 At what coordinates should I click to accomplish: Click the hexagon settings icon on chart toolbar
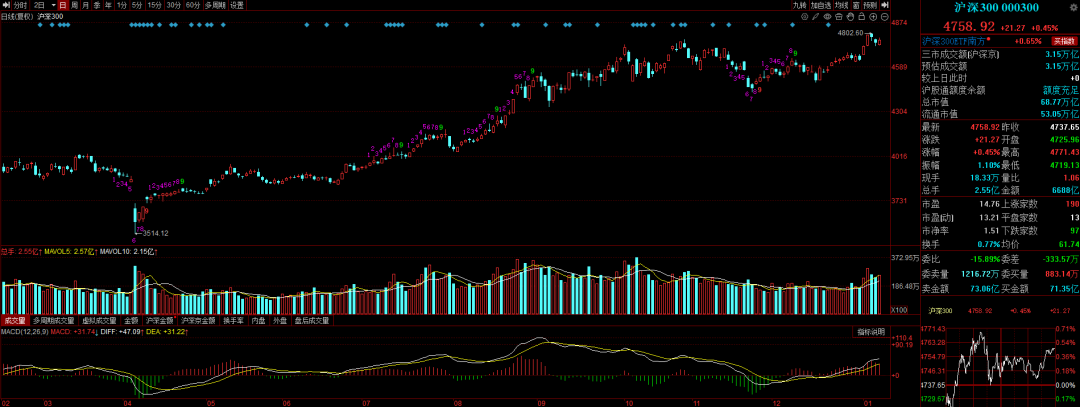pos(804,17)
